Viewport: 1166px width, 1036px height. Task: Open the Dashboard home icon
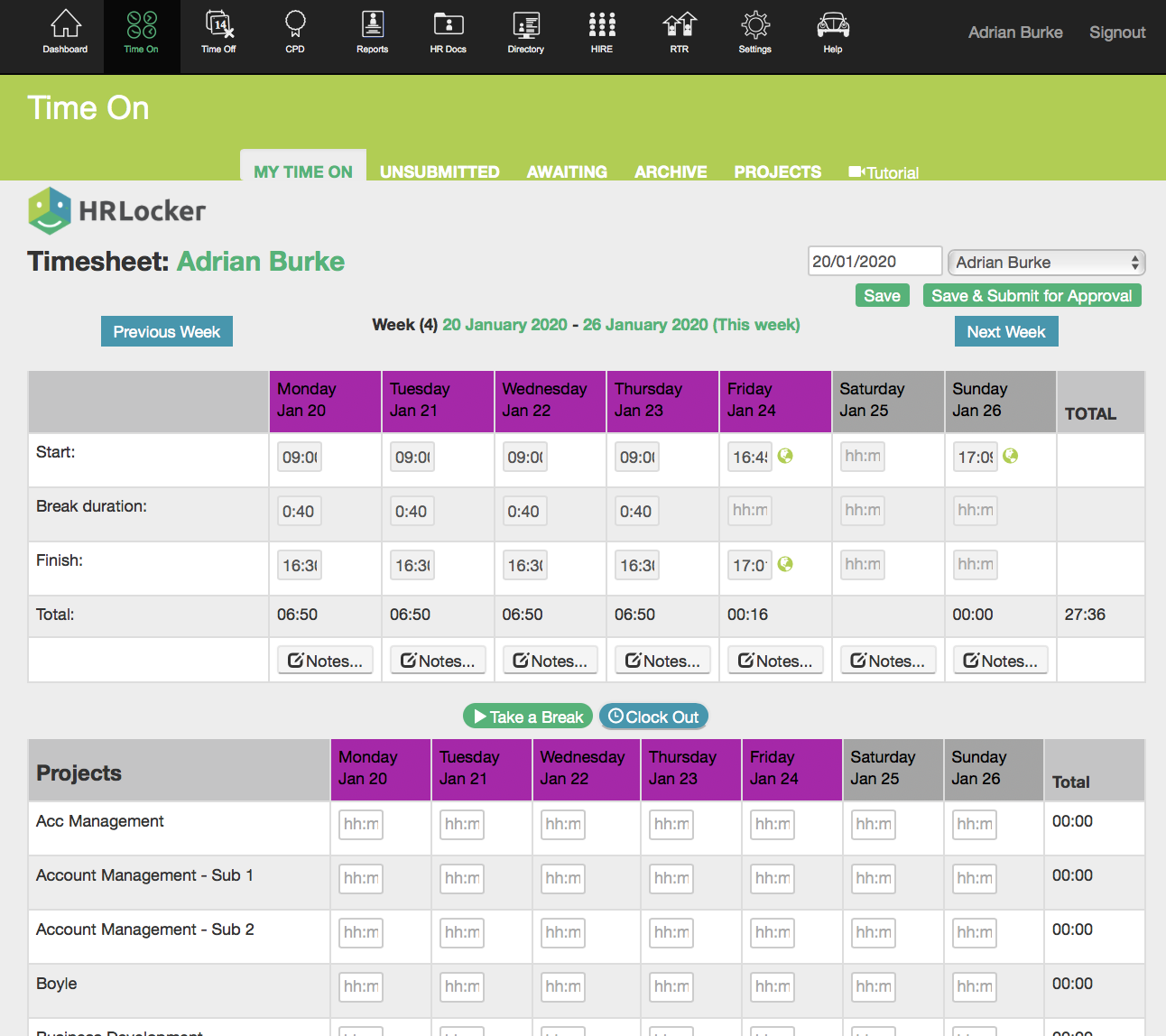[x=65, y=32]
